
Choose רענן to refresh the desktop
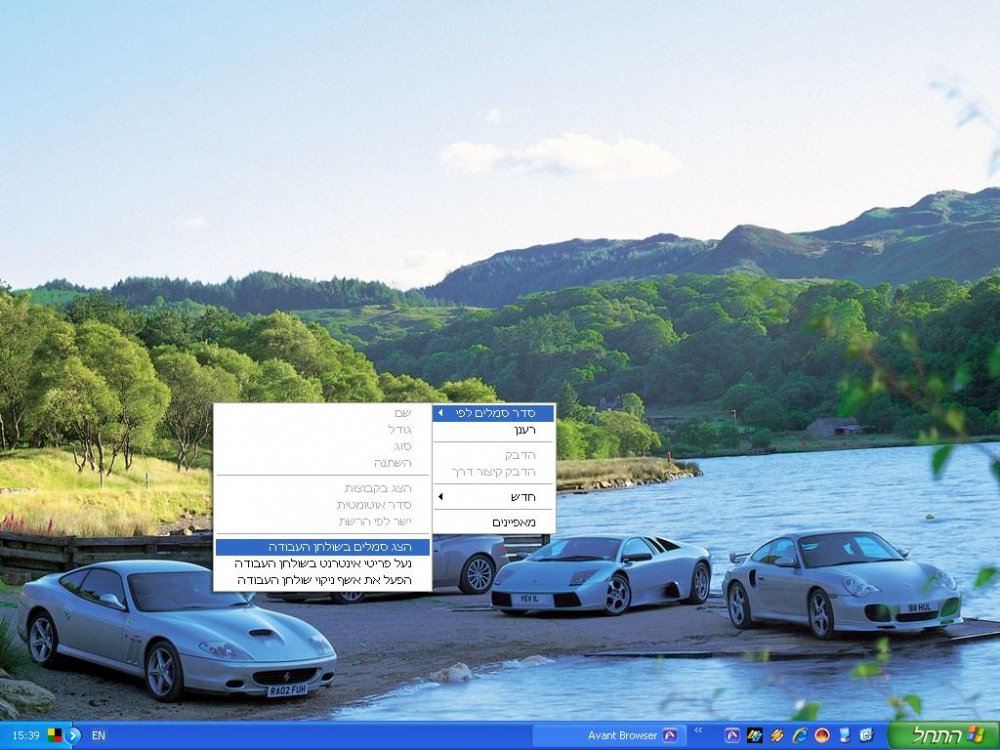(x=494, y=430)
